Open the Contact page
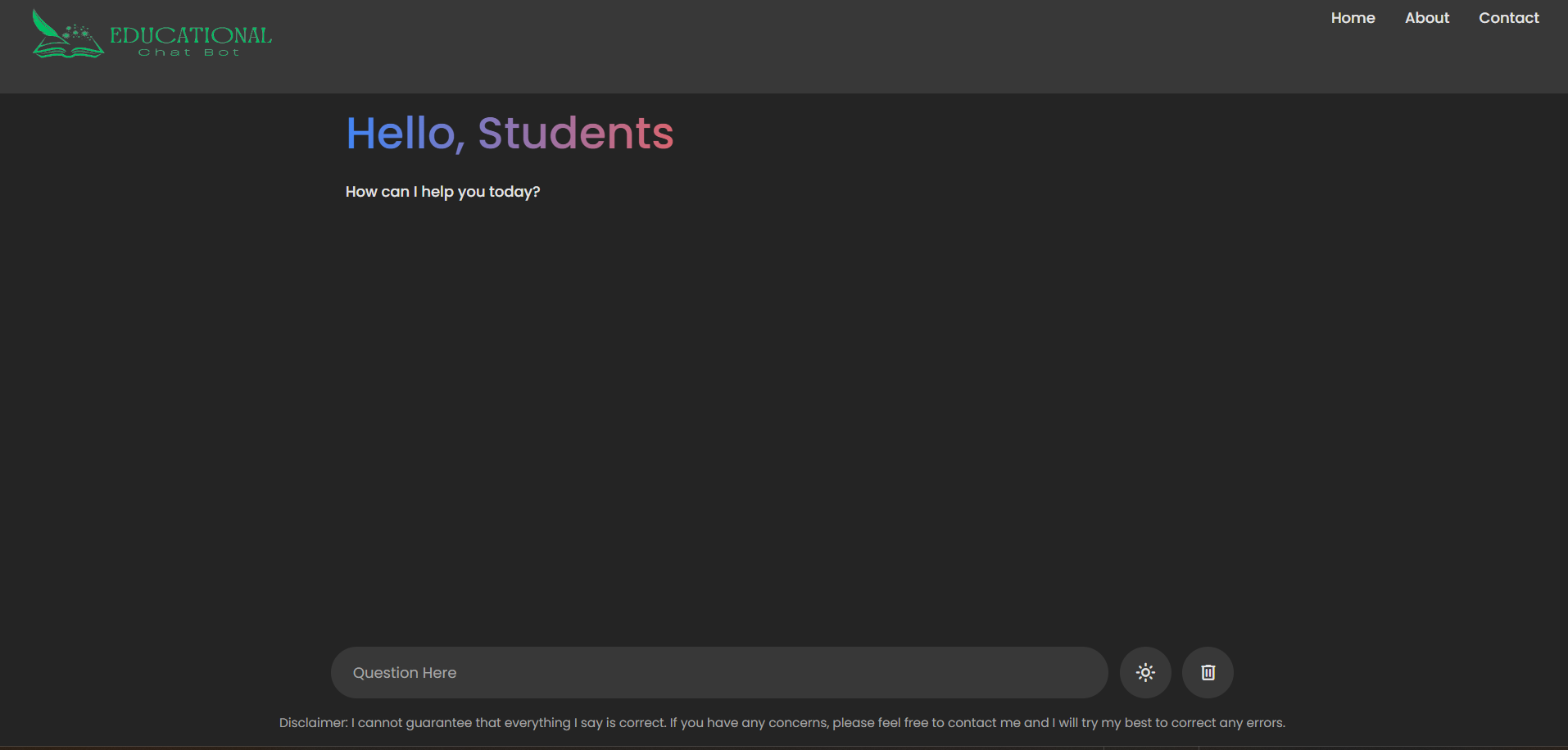 (1508, 18)
